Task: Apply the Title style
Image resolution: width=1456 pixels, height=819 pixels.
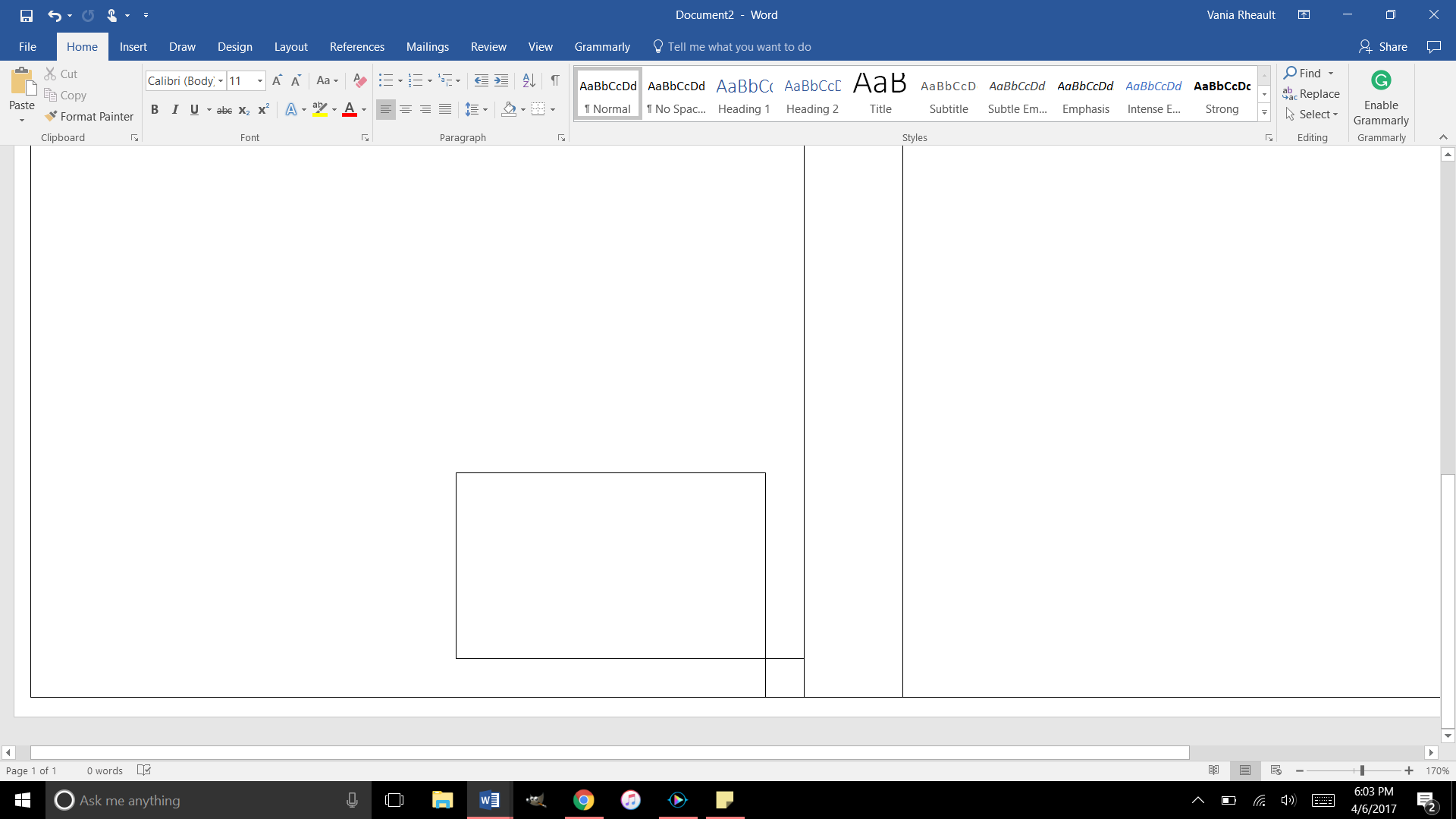Action: coord(880,95)
